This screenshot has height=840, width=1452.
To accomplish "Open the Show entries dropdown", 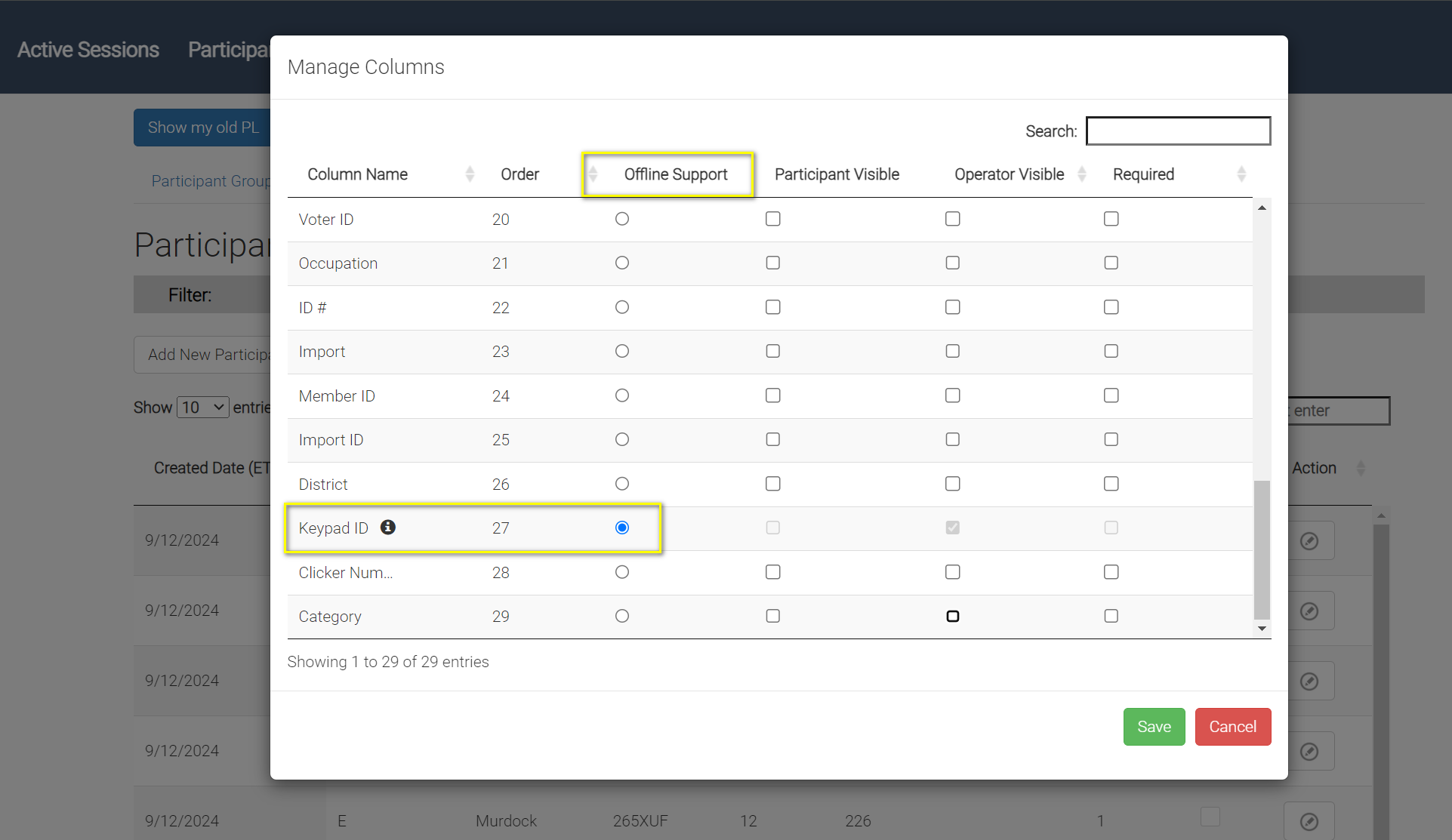I will (202, 408).
